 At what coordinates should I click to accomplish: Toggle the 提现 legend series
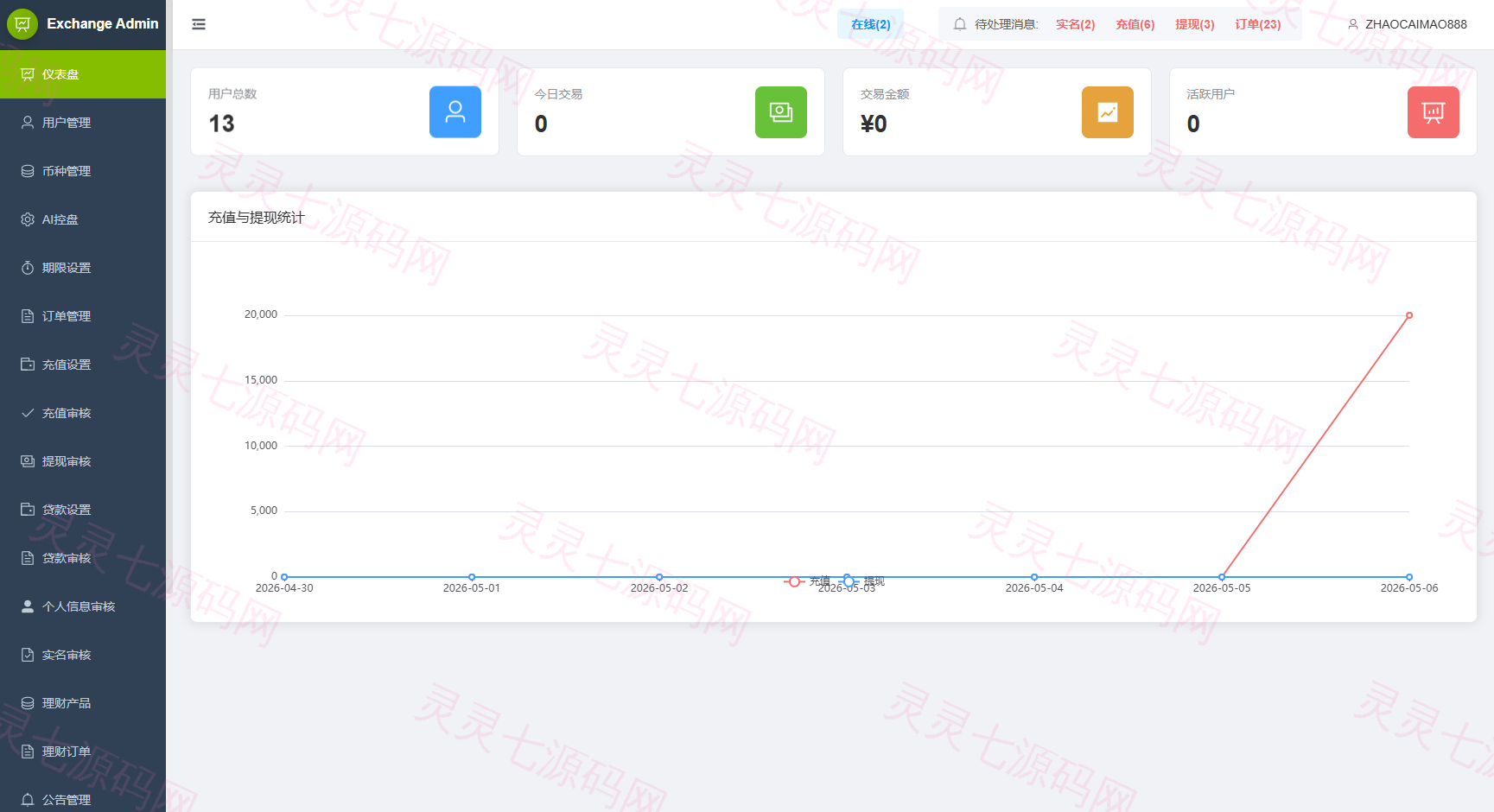point(862,581)
